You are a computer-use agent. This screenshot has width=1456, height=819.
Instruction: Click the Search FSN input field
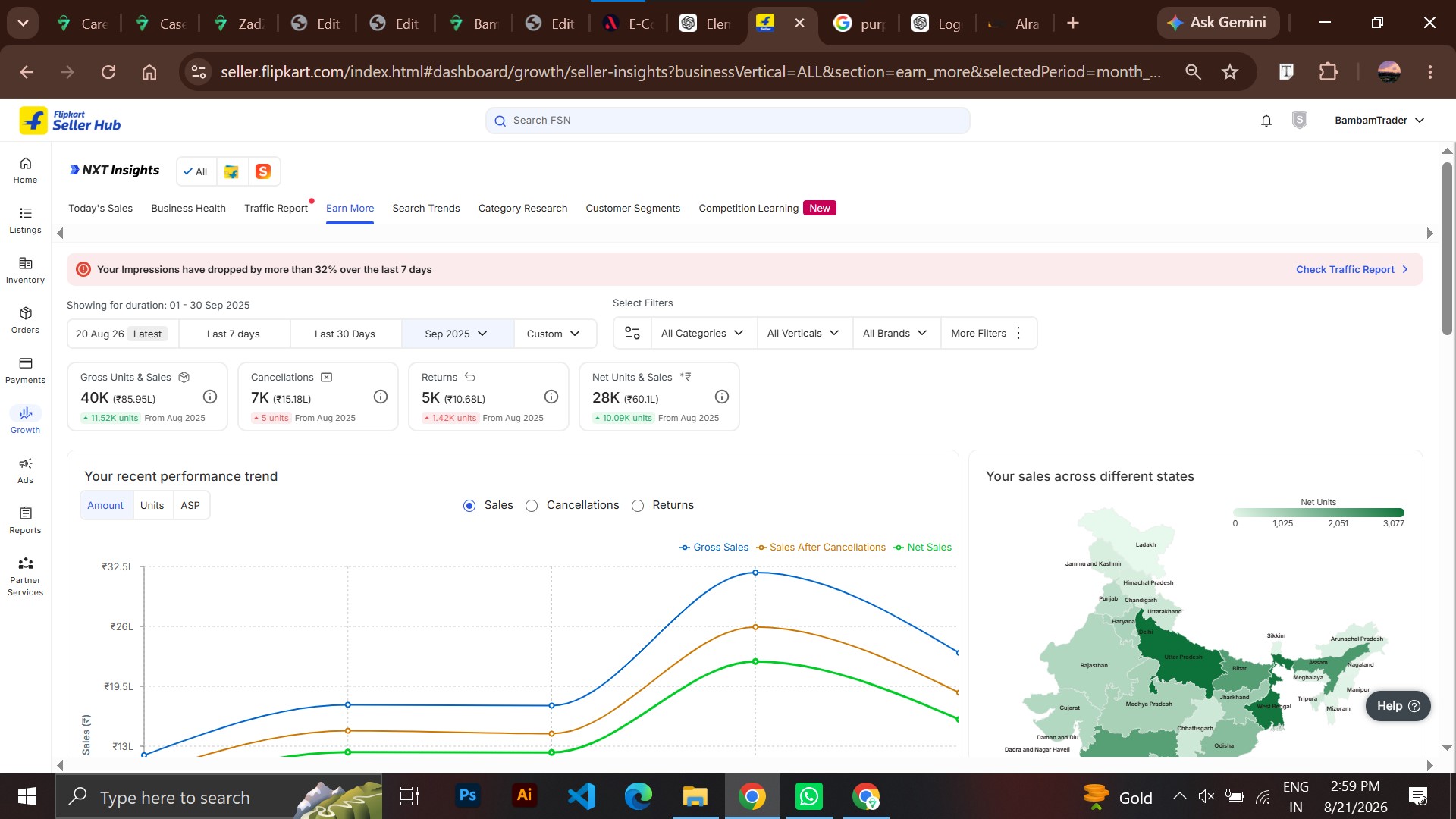[x=727, y=121]
